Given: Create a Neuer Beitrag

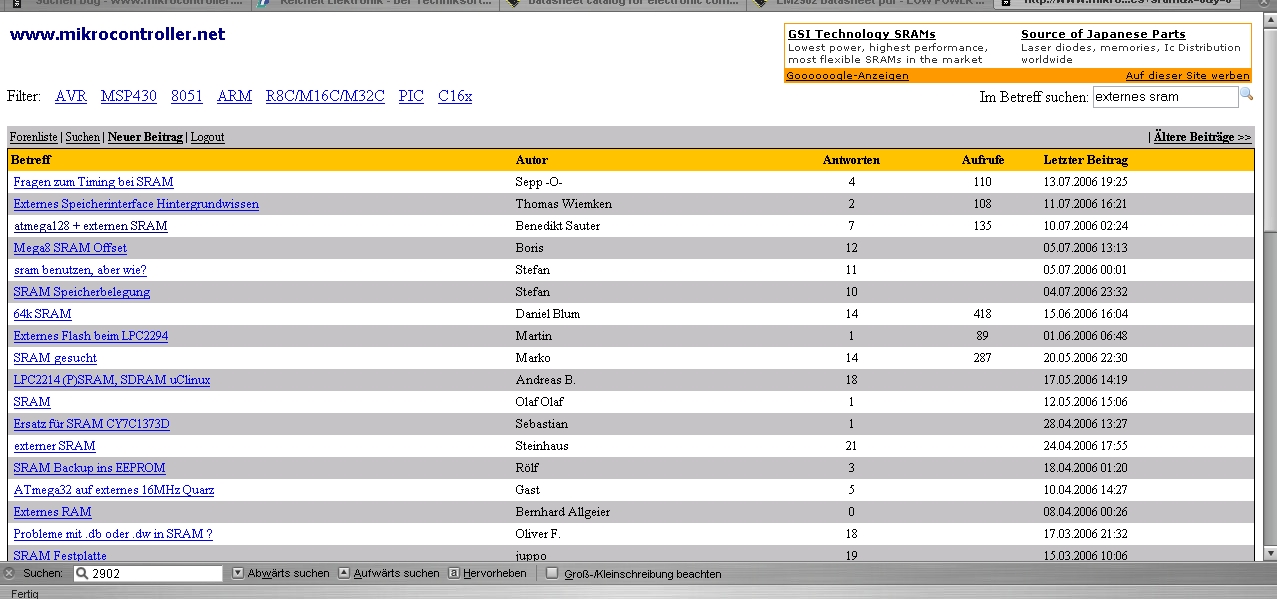Looking at the screenshot, I should (x=145, y=137).
